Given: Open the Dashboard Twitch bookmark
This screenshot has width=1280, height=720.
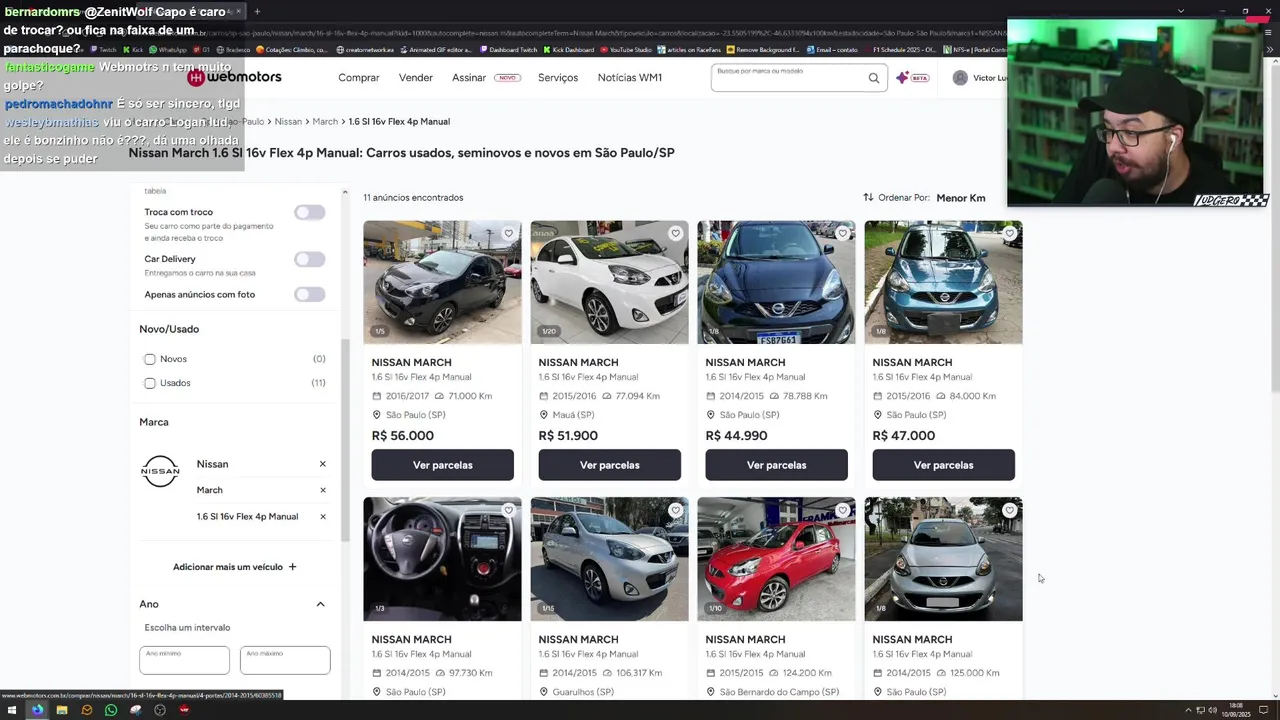Looking at the screenshot, I should coord(507,49).
